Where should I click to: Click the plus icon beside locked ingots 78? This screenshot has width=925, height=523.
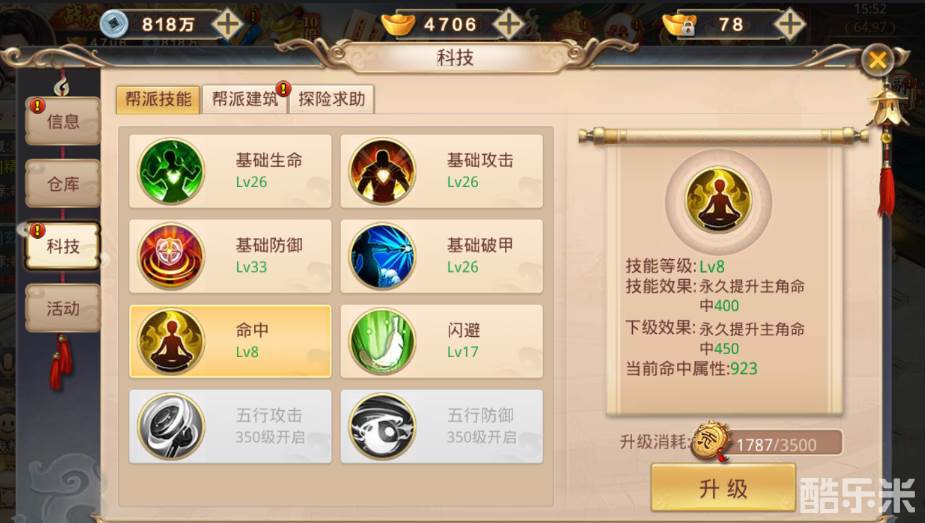click(x=789, y=25)
